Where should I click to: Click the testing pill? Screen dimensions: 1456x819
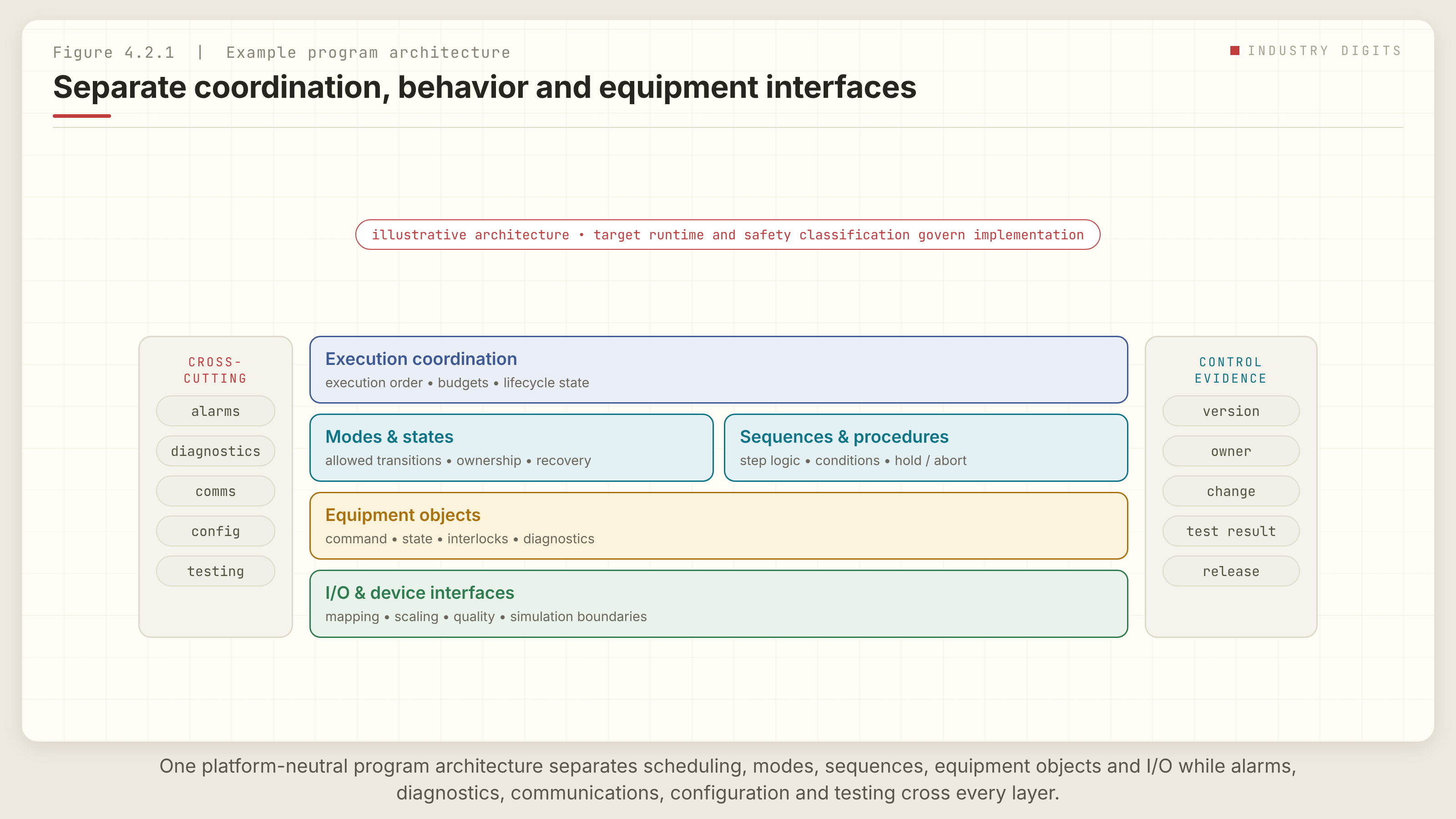[215, 571]
